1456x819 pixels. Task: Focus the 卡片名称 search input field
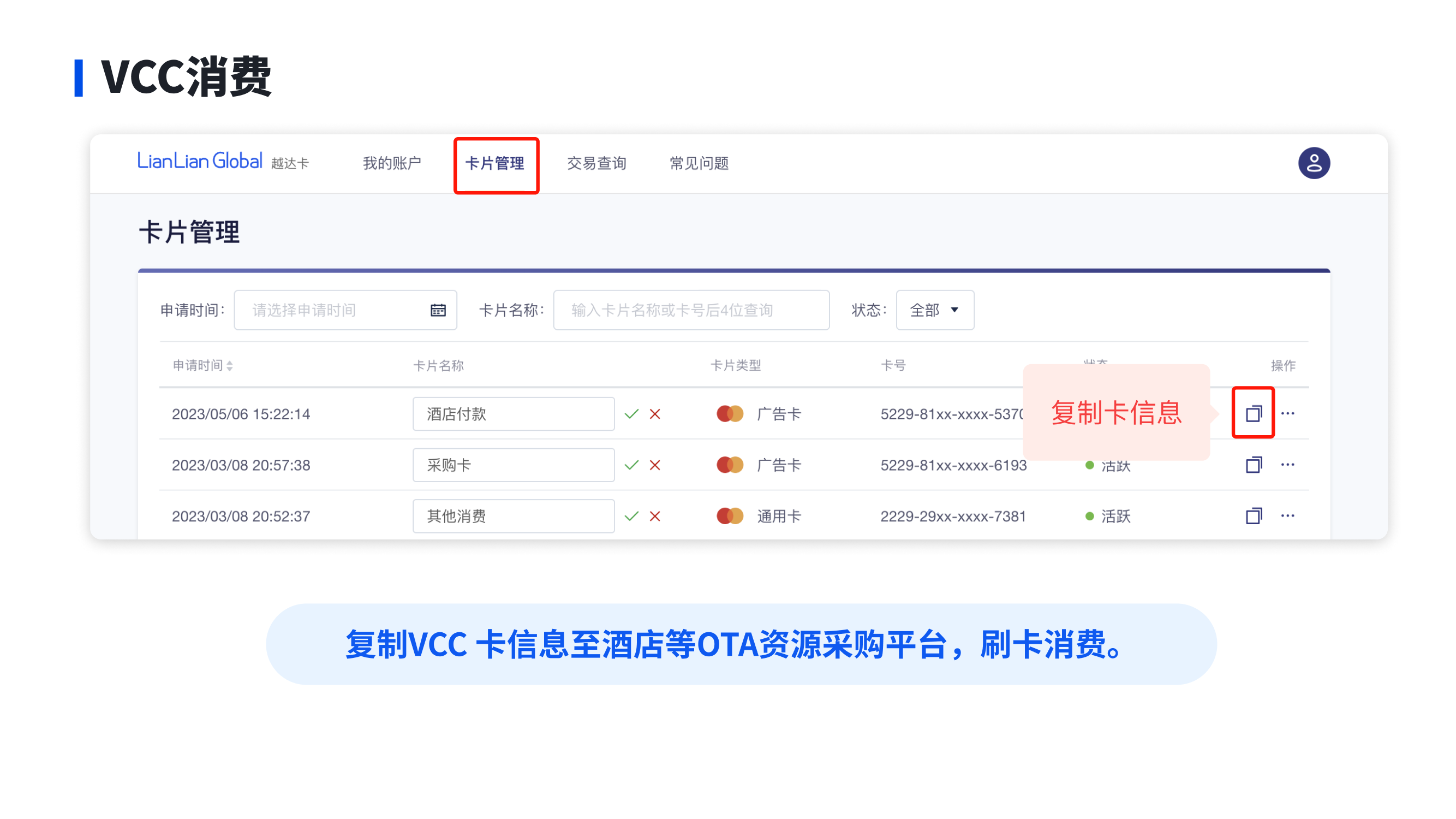point(691,310)
